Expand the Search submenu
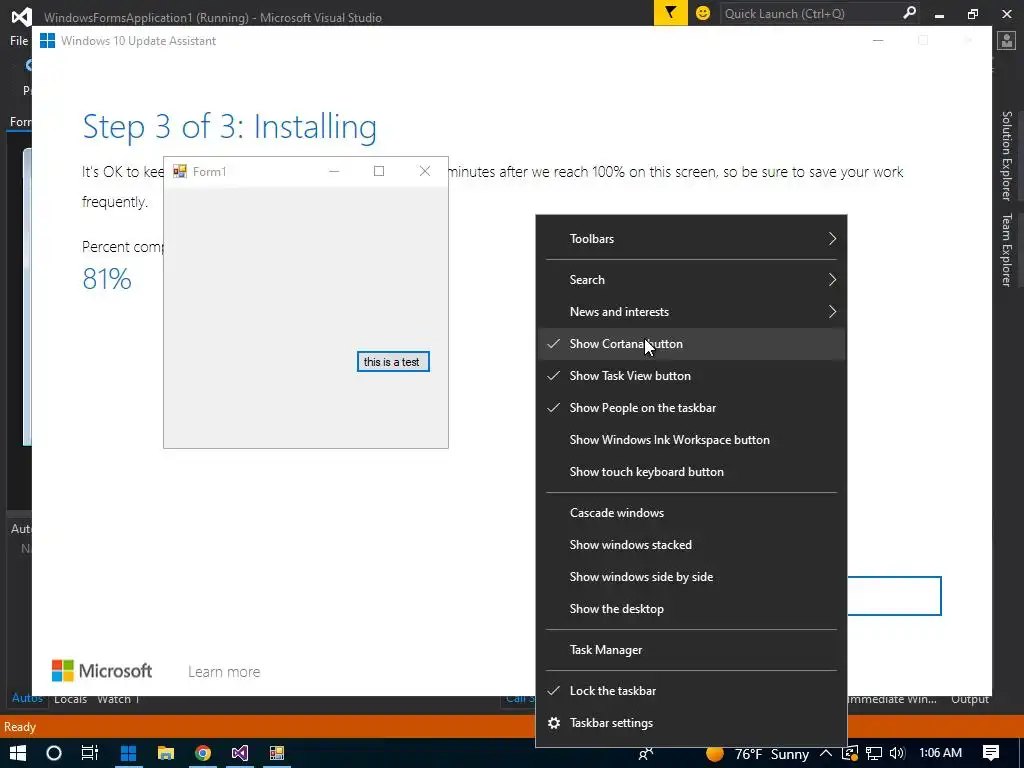1024x768 pixels. tap(691, 280)
